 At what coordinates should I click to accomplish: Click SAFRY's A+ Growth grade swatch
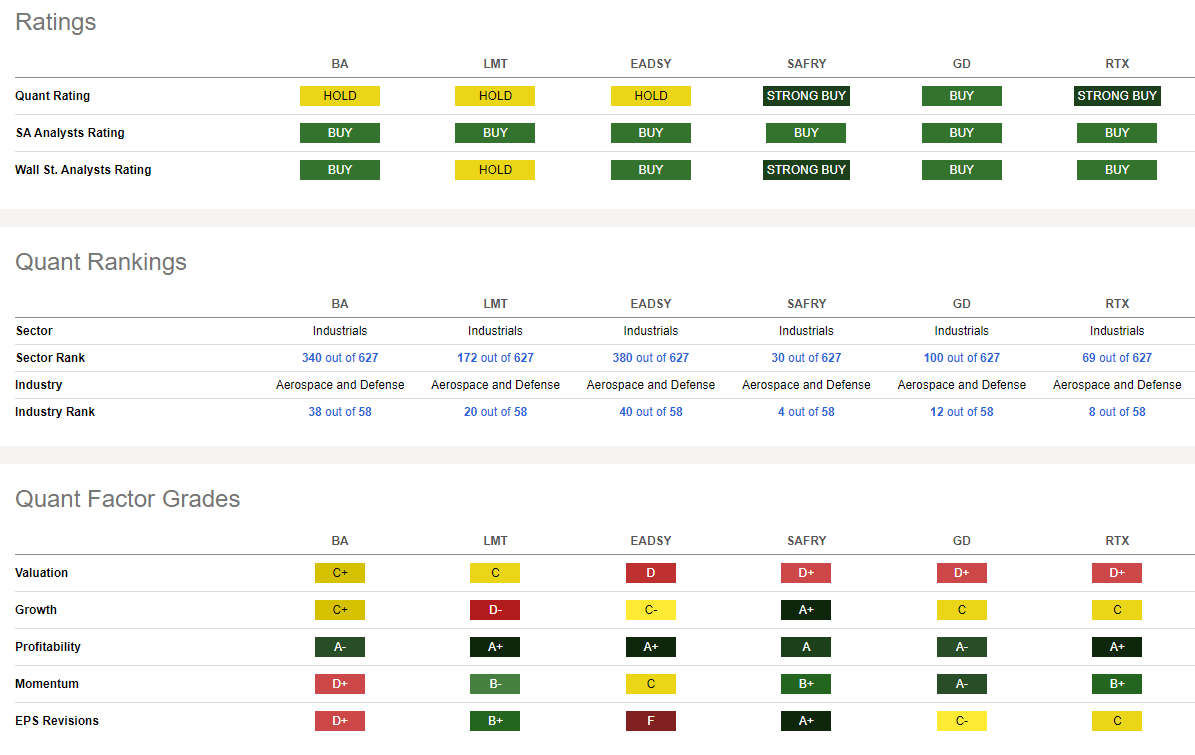(806, 610)
